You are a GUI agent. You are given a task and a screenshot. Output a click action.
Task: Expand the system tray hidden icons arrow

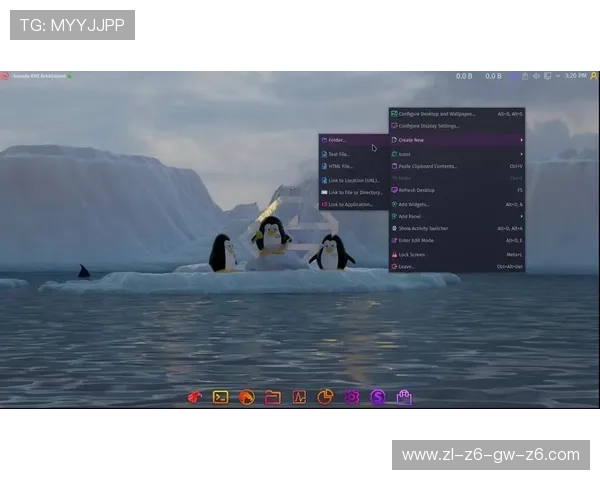pos(557,76)
